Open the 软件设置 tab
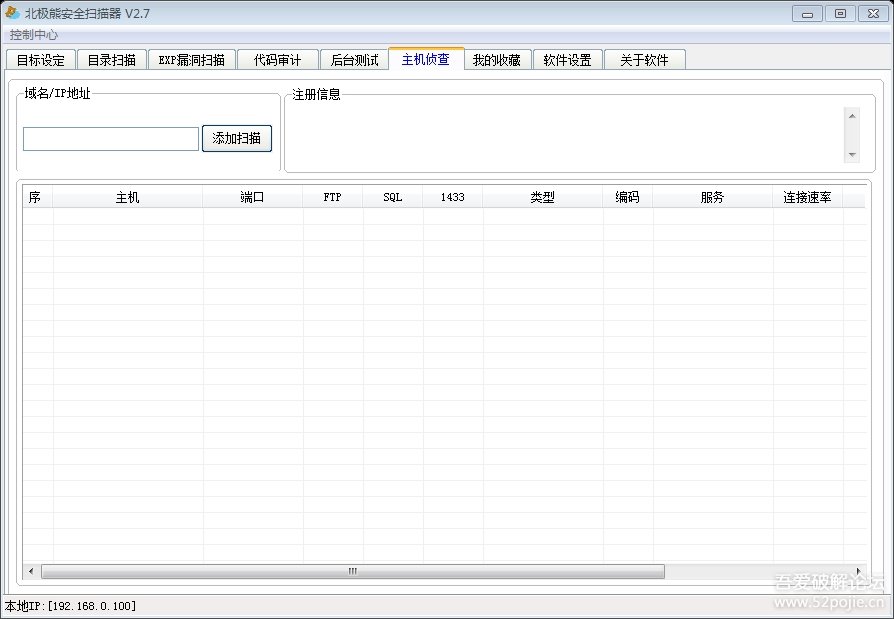 pyautogui.click(x=567, y=60)
